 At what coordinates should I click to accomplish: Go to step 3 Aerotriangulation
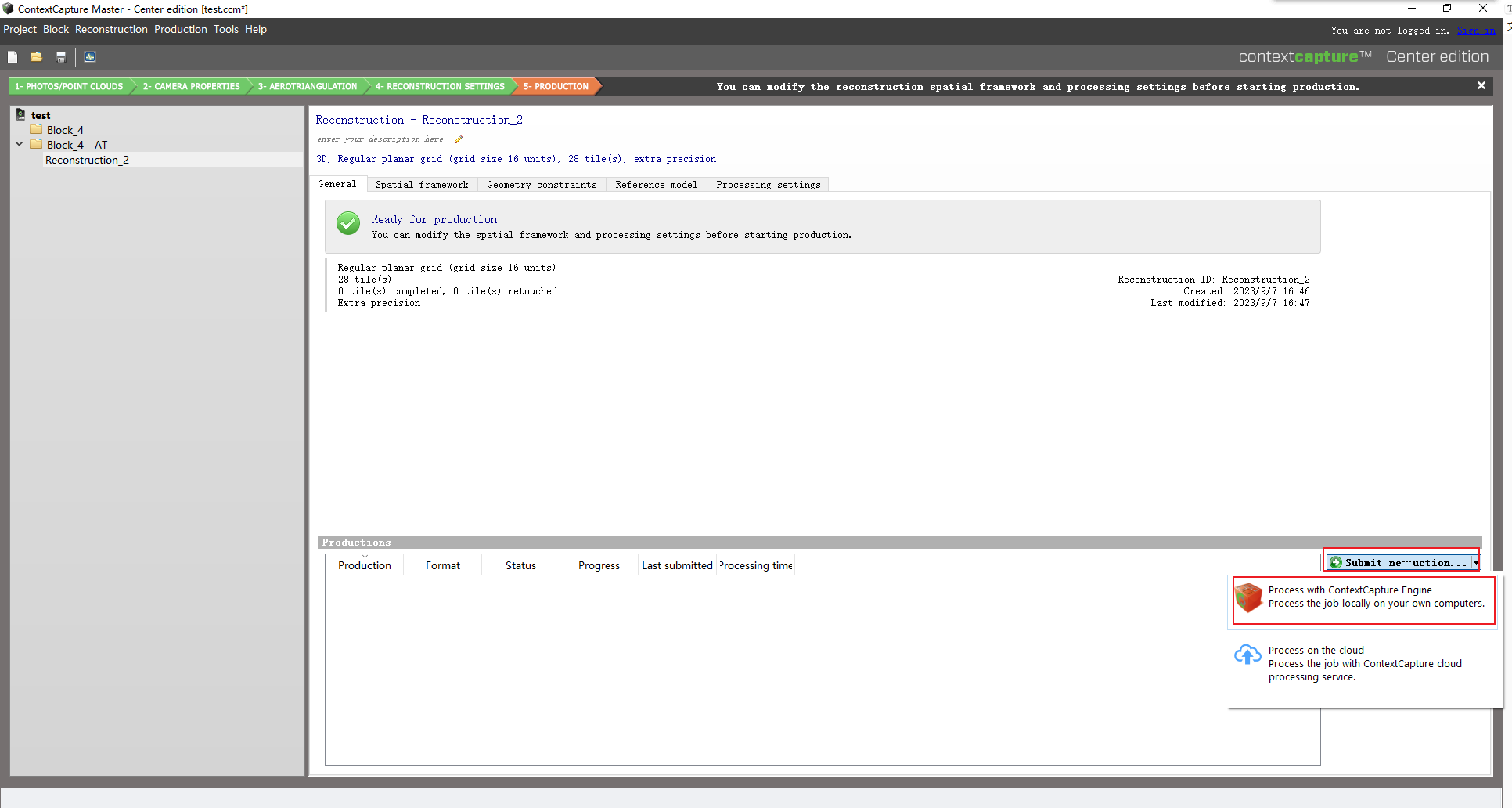tap(308, 86)
